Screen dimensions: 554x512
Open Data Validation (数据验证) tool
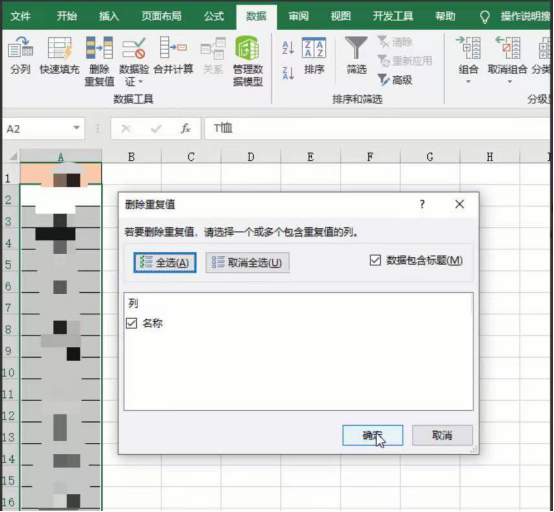[x=134, y=61]
